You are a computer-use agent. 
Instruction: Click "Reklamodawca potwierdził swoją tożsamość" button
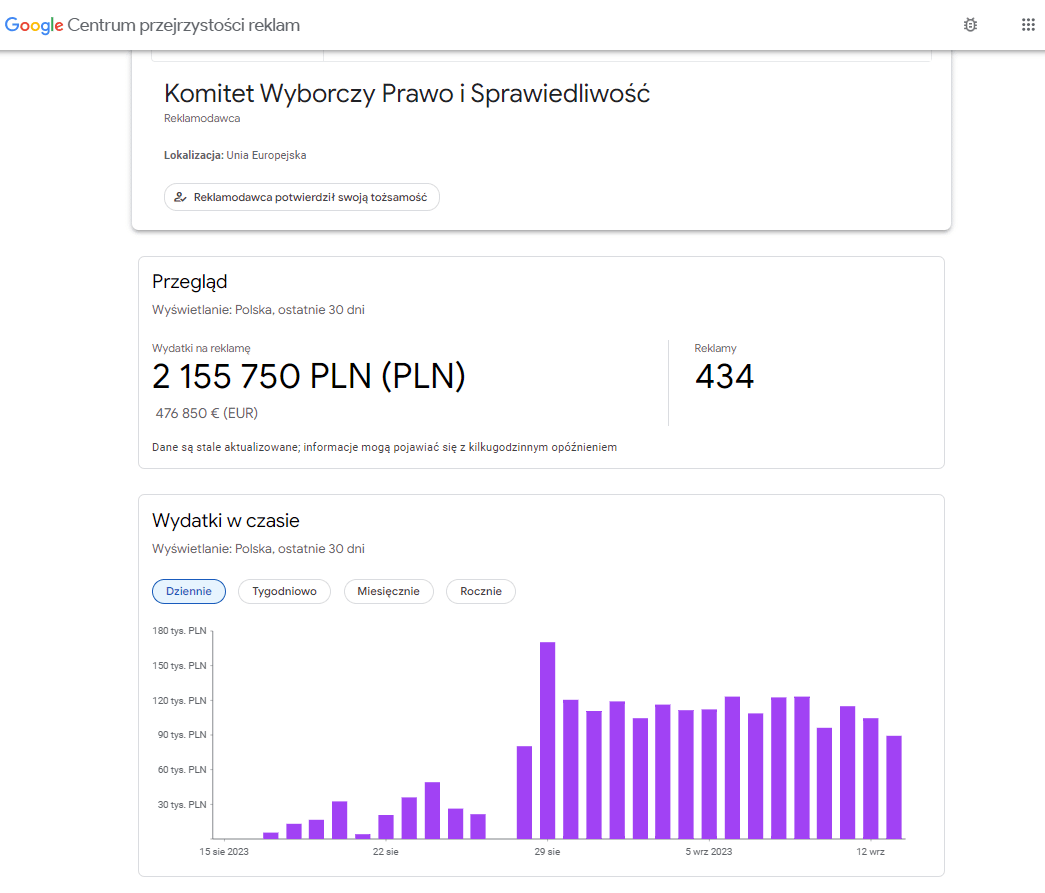[x=302, y=197]
